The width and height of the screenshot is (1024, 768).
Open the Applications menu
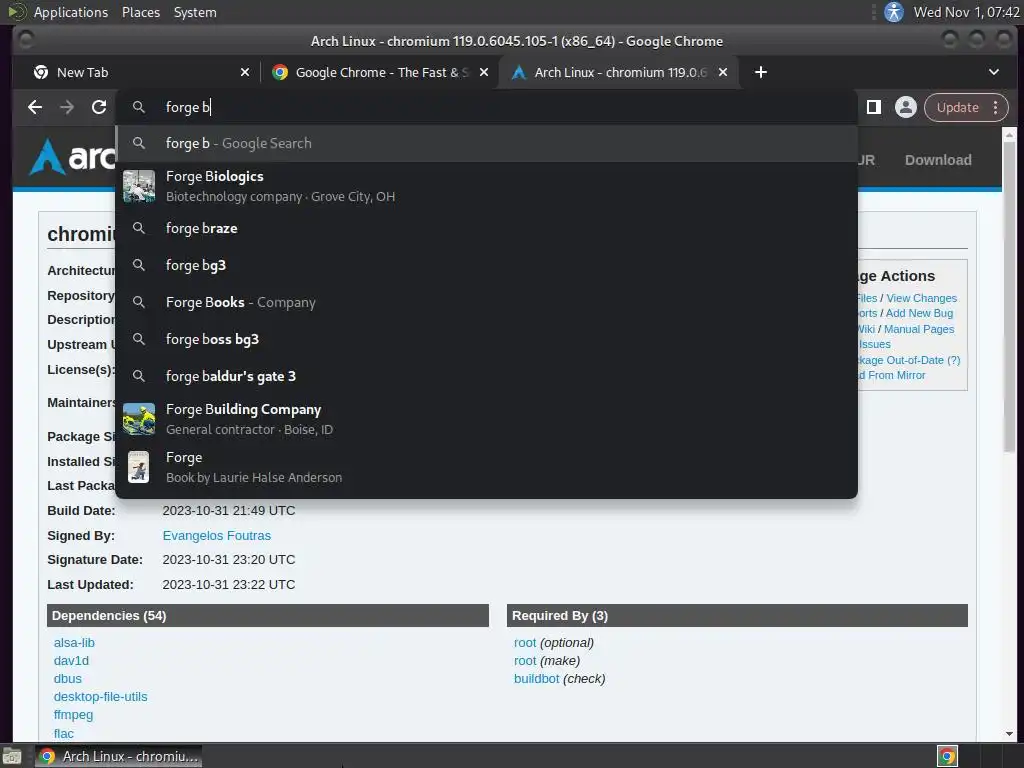coord(71,12)
